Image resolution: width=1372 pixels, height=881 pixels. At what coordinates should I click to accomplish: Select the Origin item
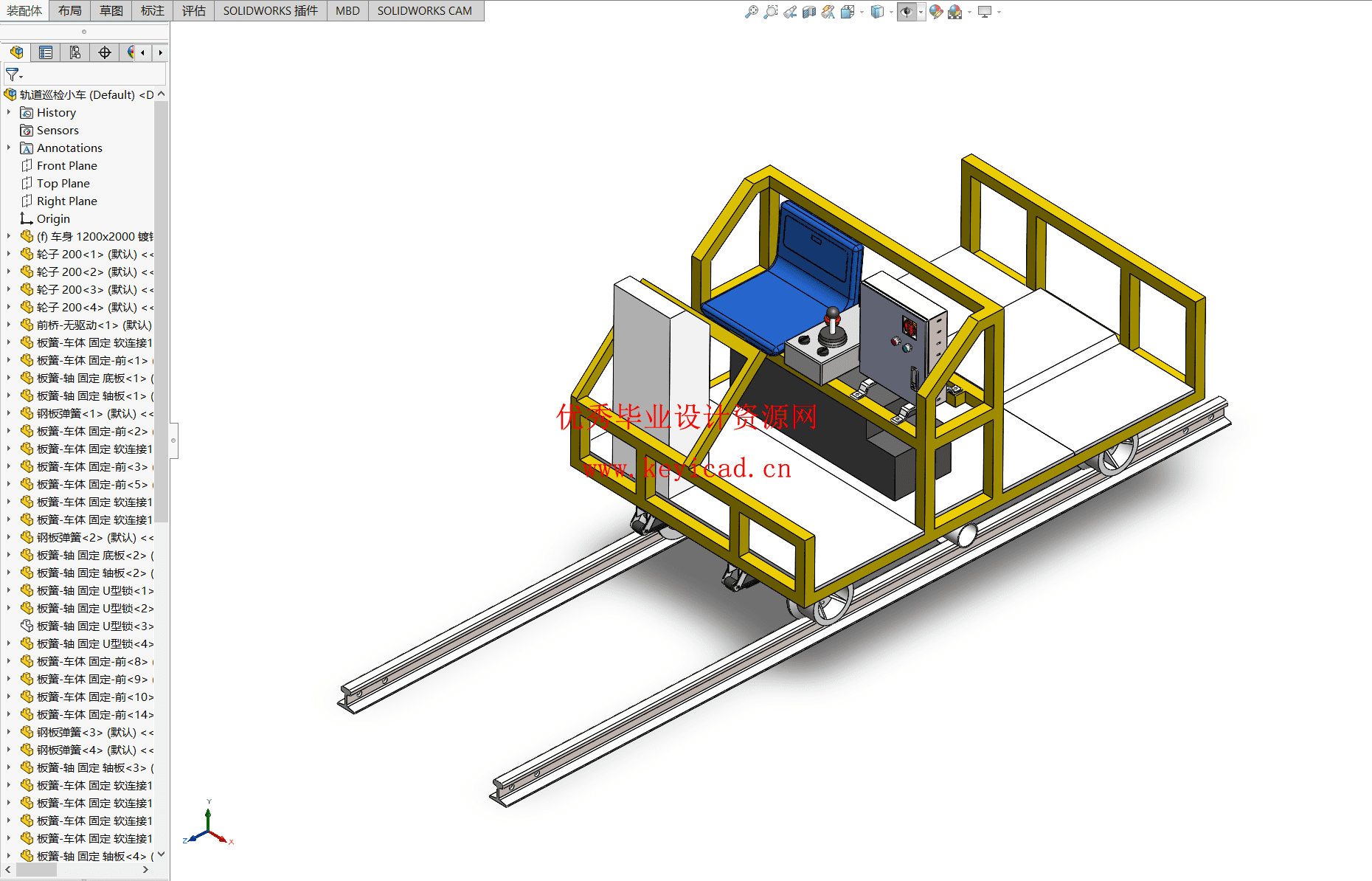tap(53, 218)
